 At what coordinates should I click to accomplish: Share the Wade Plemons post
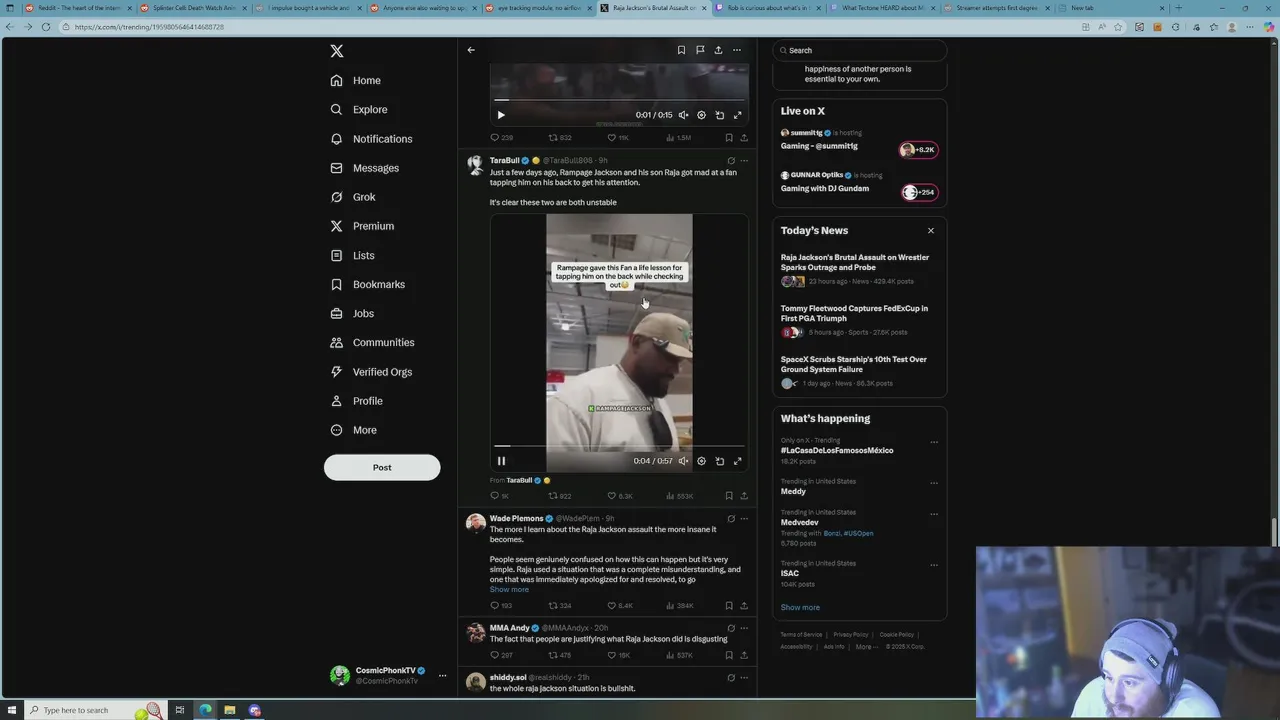[x=743, y=606]
